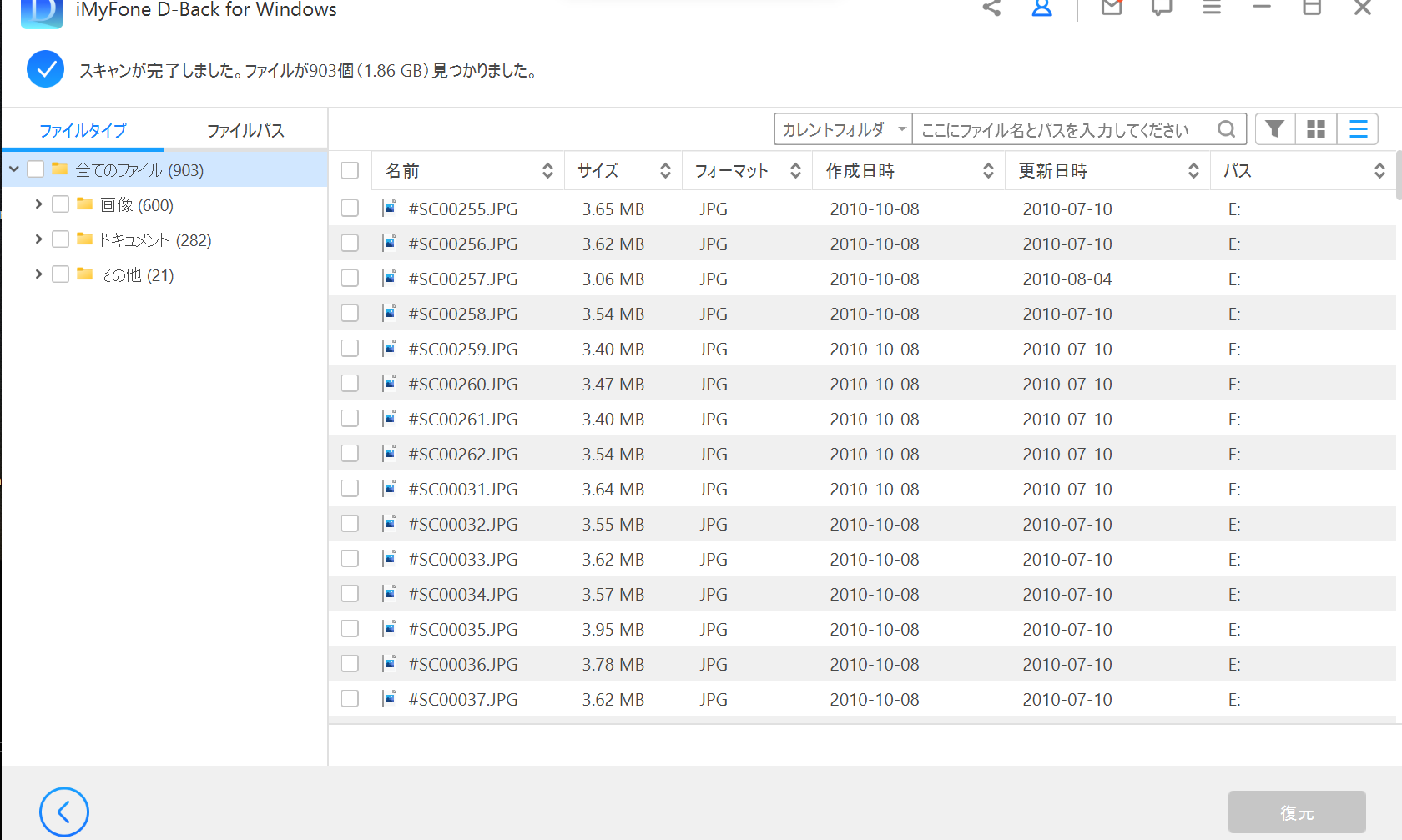The image size is (1402, 840).
Task: Click the search magnifier icon
Action: pyautogui.click(x=1226, y=129)
